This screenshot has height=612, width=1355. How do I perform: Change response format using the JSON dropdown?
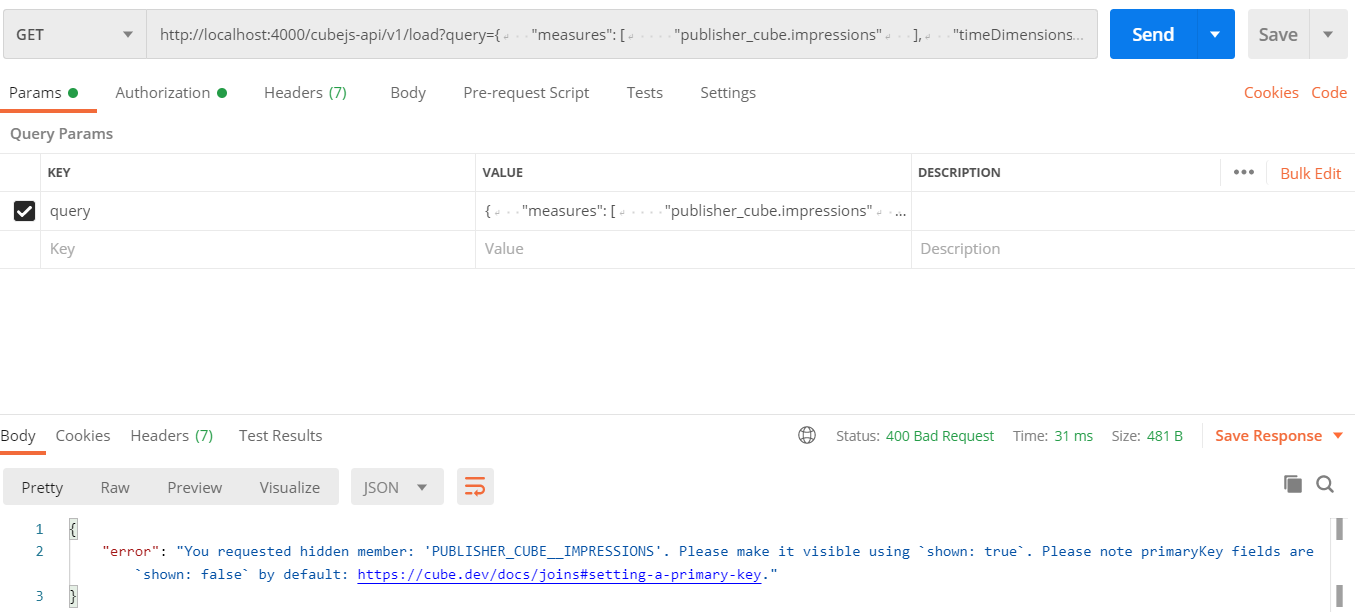coord(397,486)
